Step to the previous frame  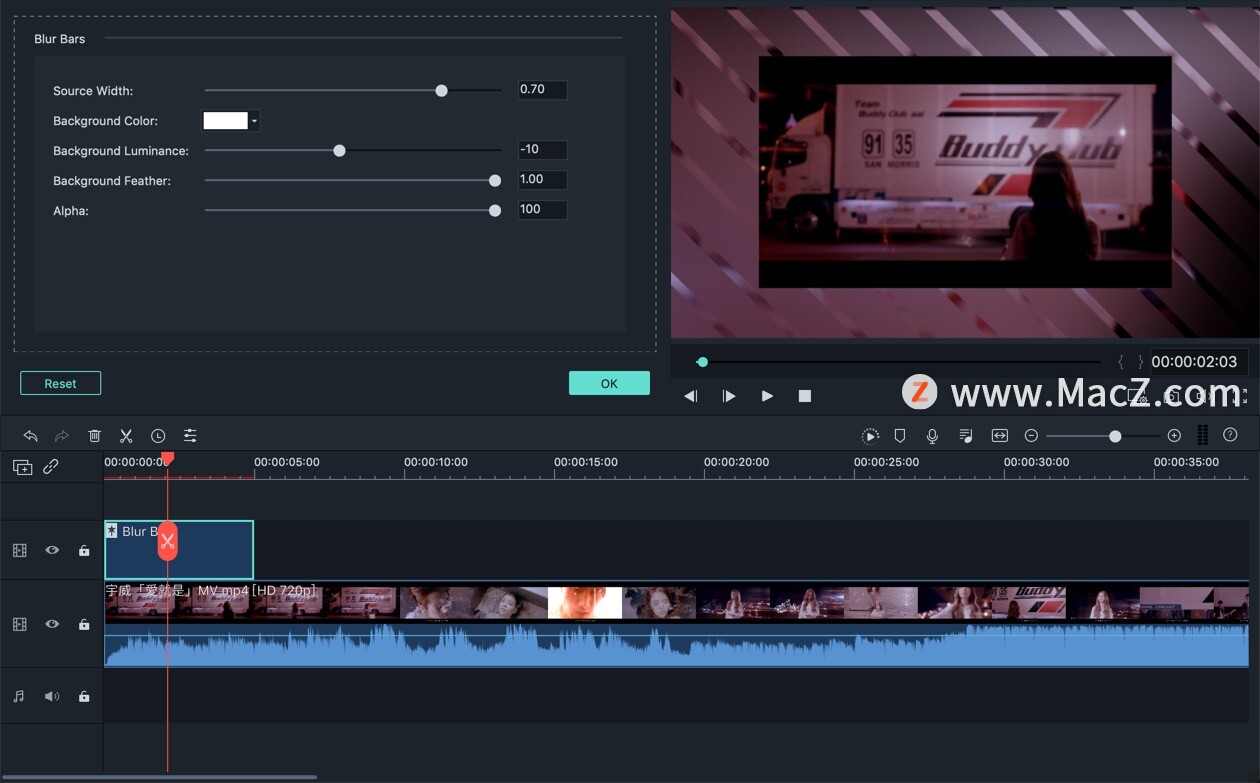pos(690,396)
